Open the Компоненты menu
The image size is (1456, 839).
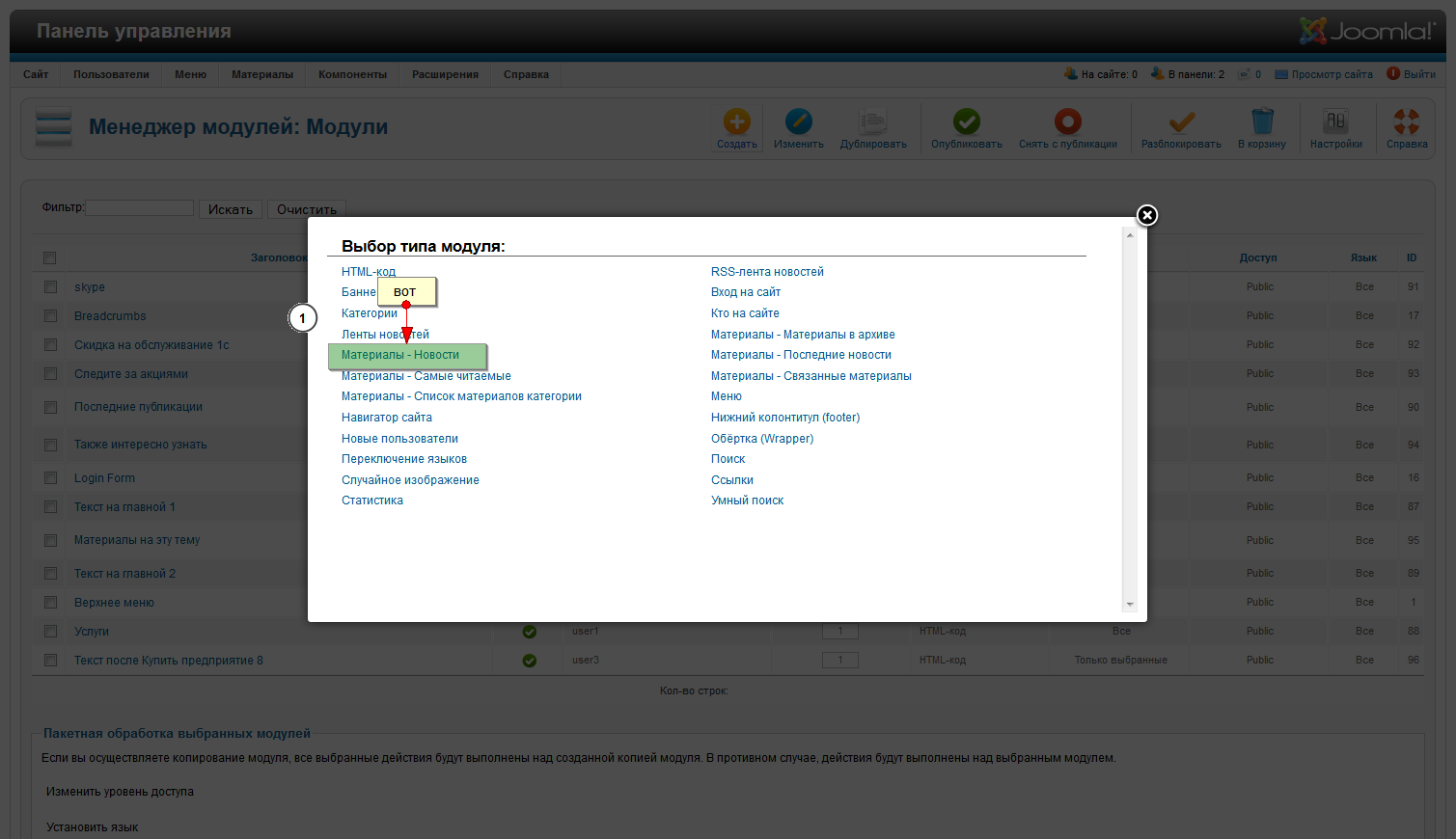352,74
